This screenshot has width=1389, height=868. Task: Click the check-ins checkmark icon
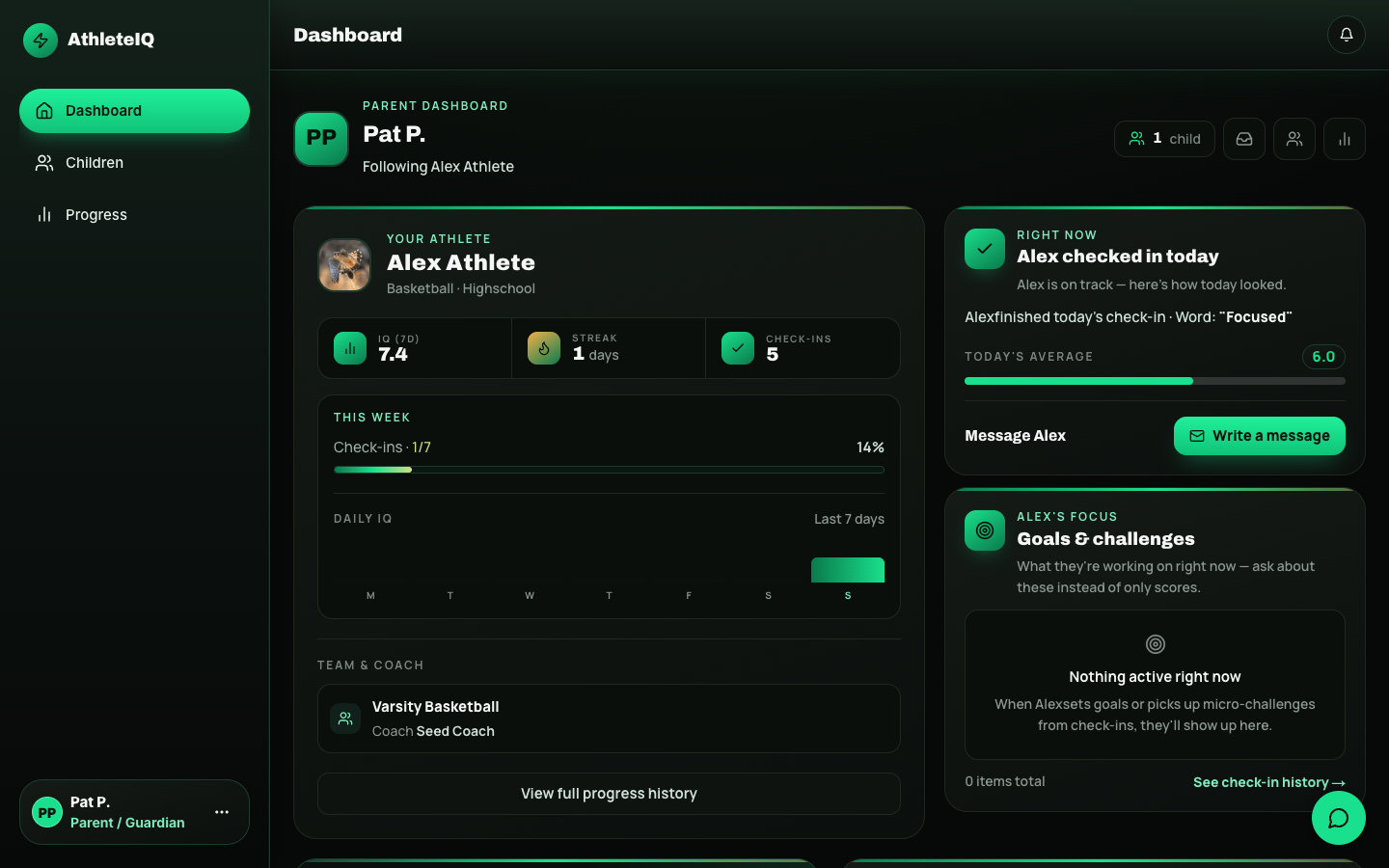(x=738, y=348)
